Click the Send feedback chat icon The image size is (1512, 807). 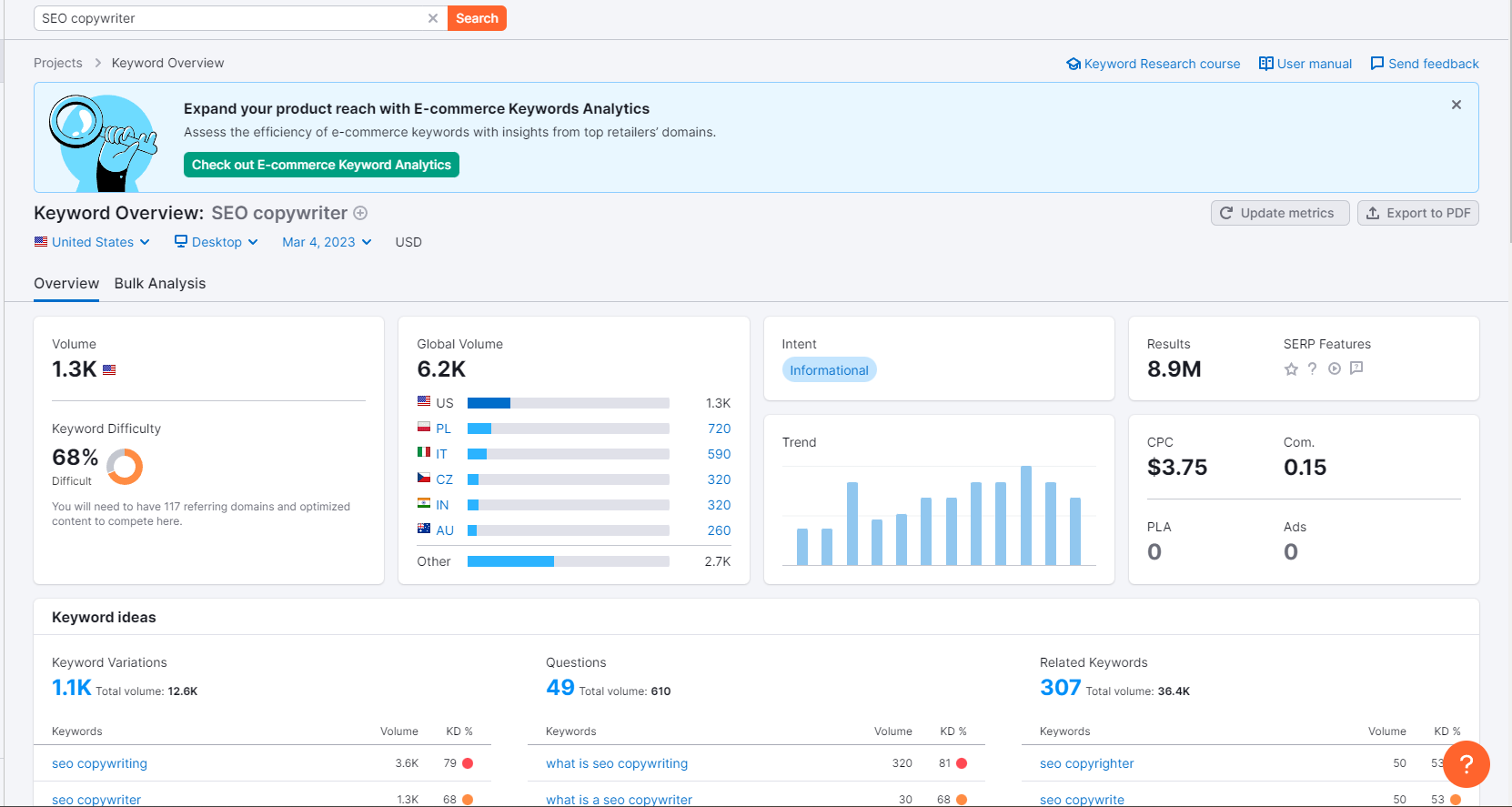pyautogui.click(x=1377, y=64)
